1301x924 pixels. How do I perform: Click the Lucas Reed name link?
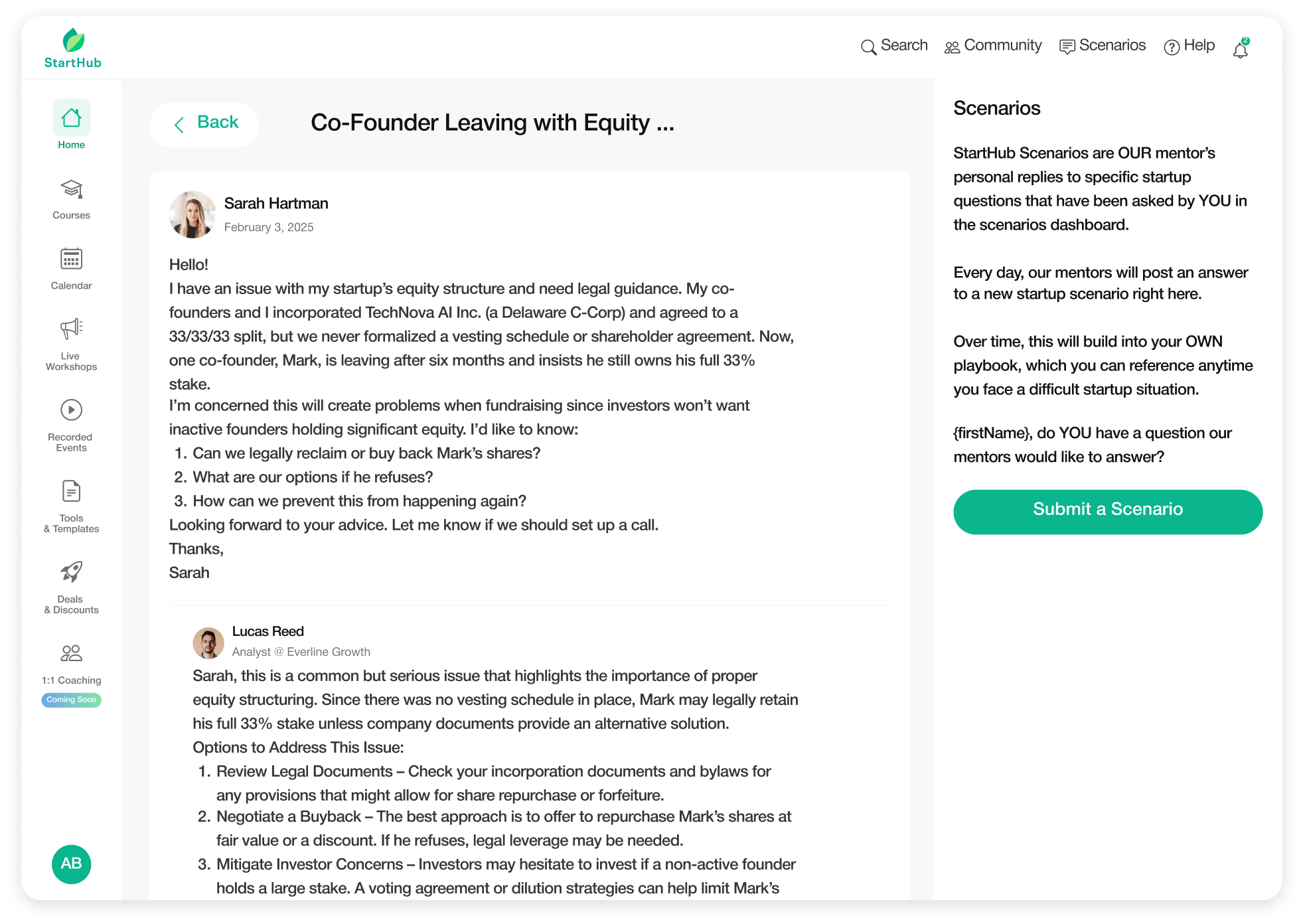pos(268,631)
